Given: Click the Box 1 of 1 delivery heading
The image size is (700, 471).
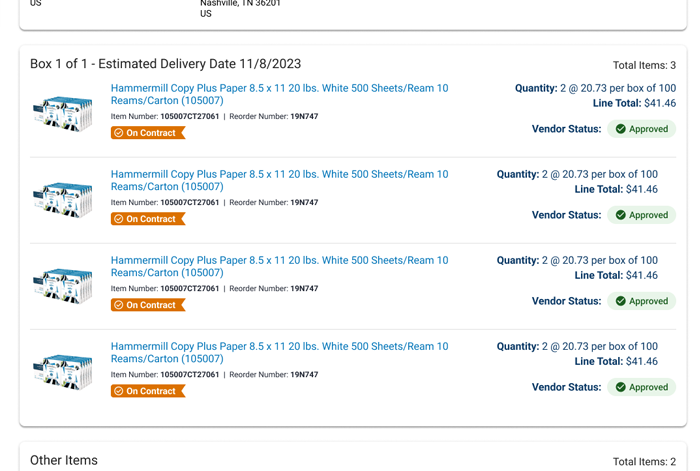Looking at the screenshot, I should click(x=165, y=64).
